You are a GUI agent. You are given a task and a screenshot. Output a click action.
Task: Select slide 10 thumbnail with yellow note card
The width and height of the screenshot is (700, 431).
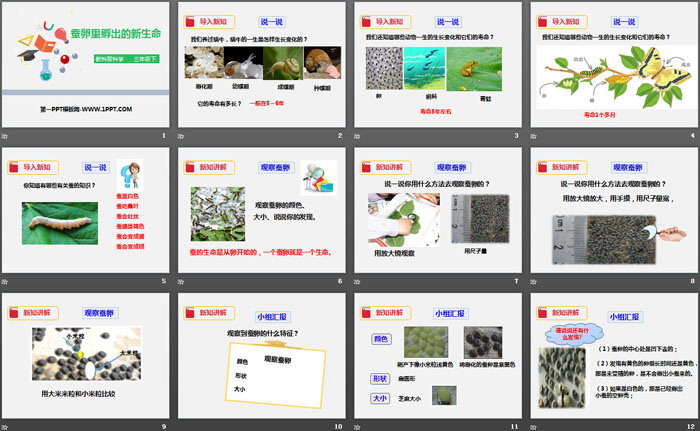(262, 356)
